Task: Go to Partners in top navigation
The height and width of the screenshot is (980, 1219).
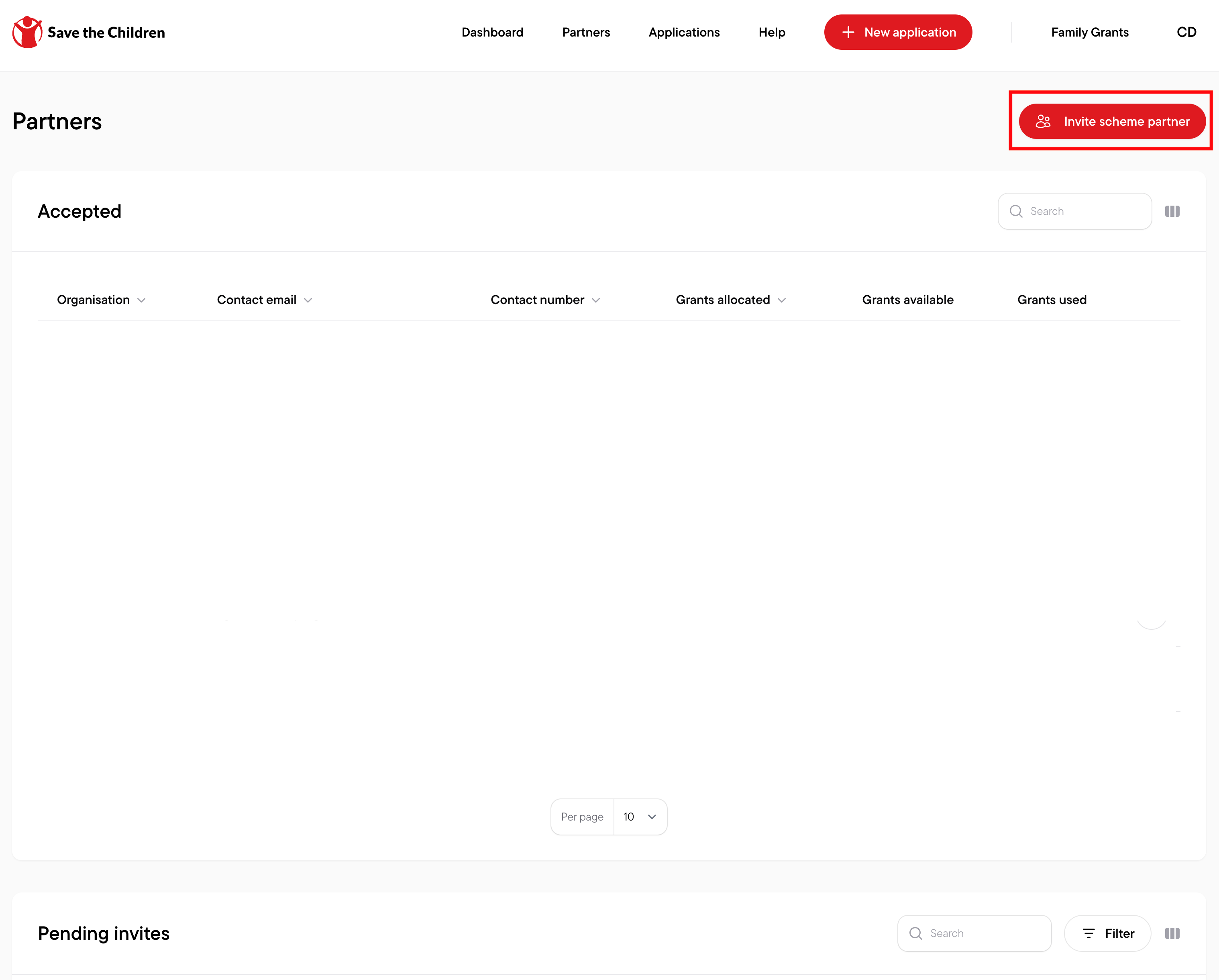Action: point(586,32)
